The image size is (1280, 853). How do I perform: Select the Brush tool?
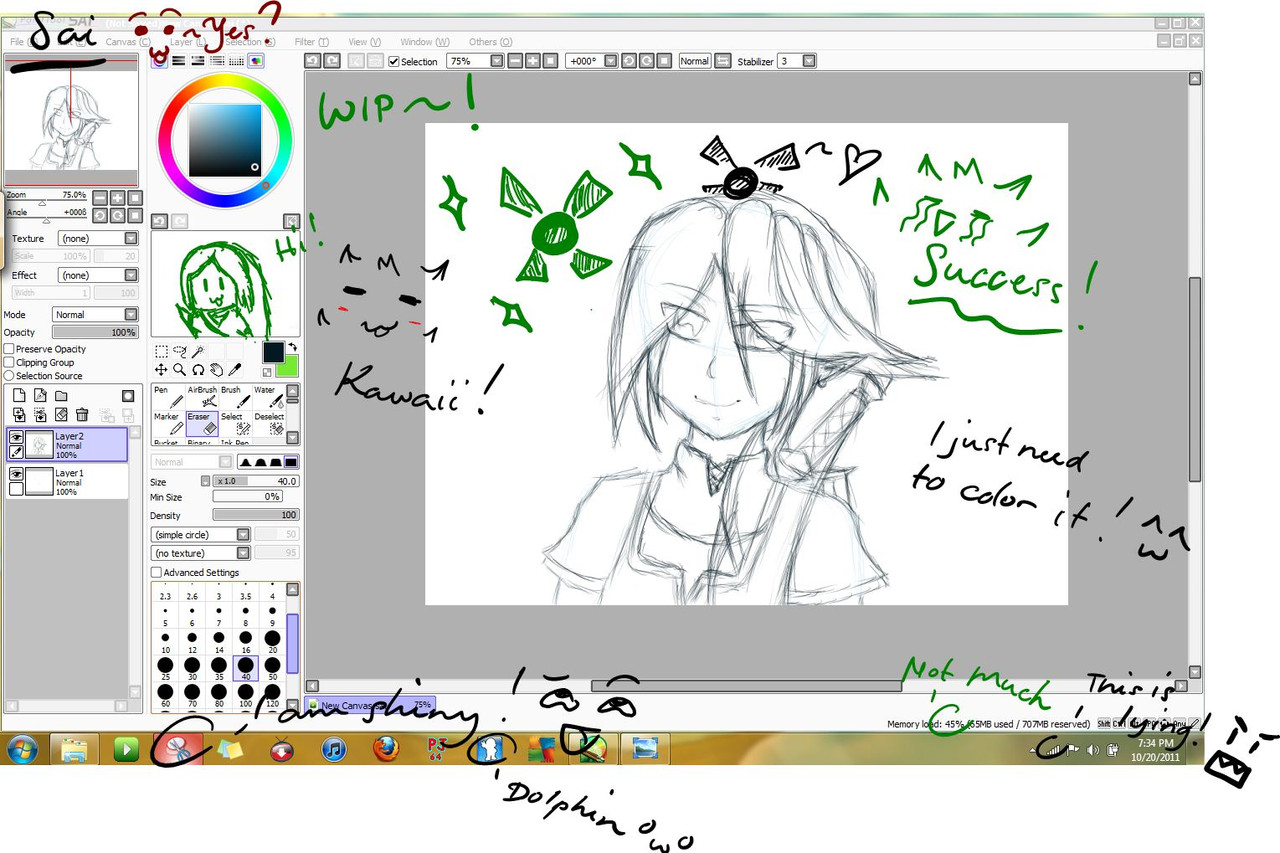pyautogui.click(x=234, y=397)
